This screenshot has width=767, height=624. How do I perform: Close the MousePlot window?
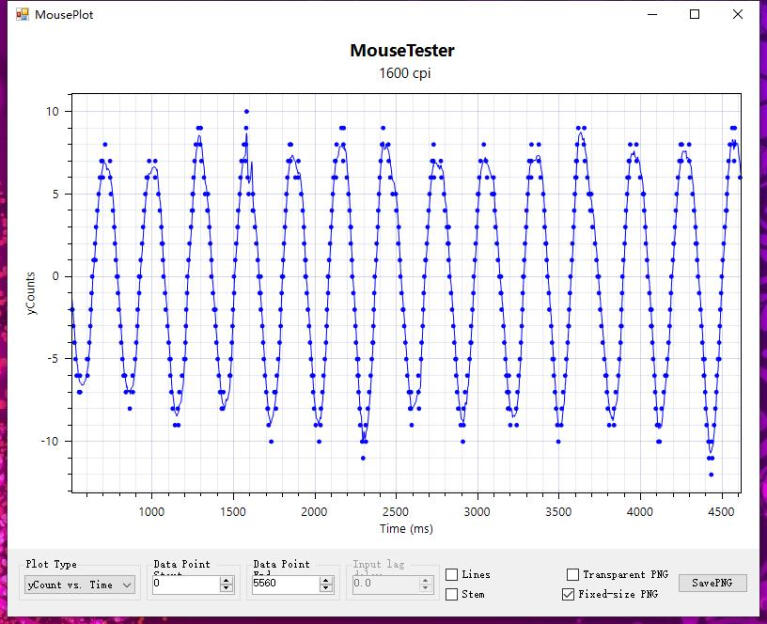pos(738,15)
